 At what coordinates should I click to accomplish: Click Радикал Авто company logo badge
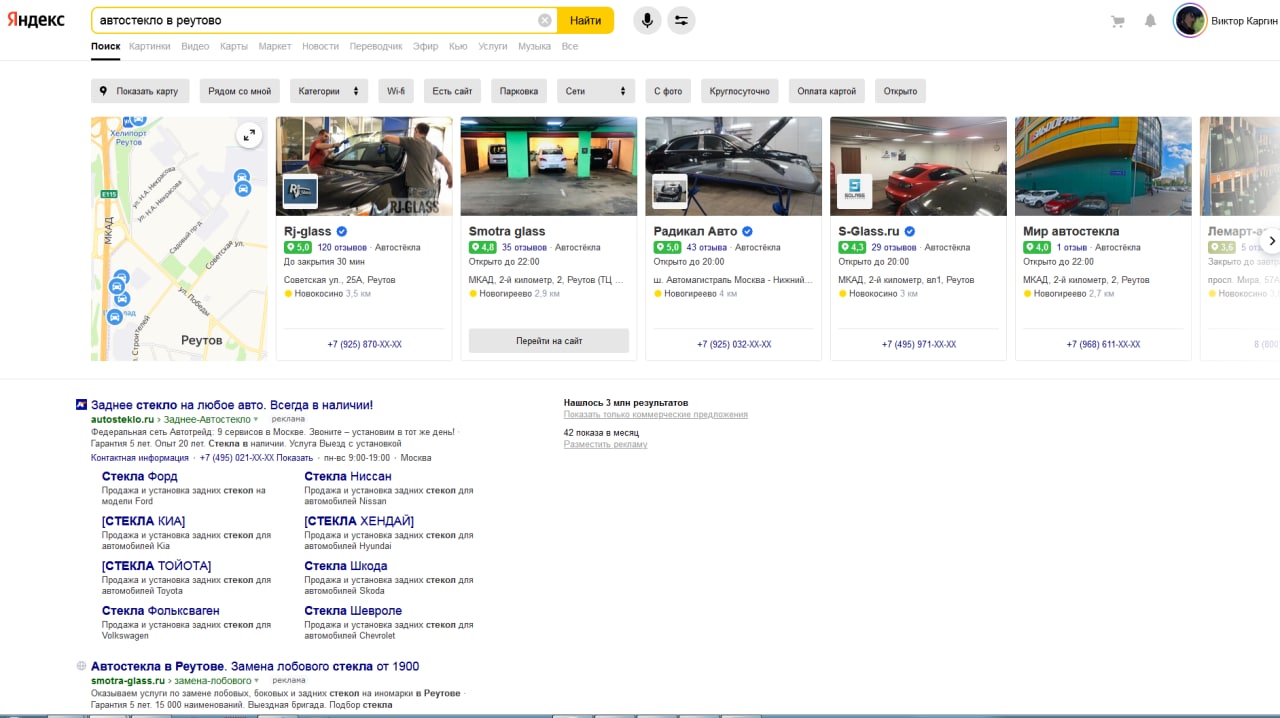coord(669,191)
